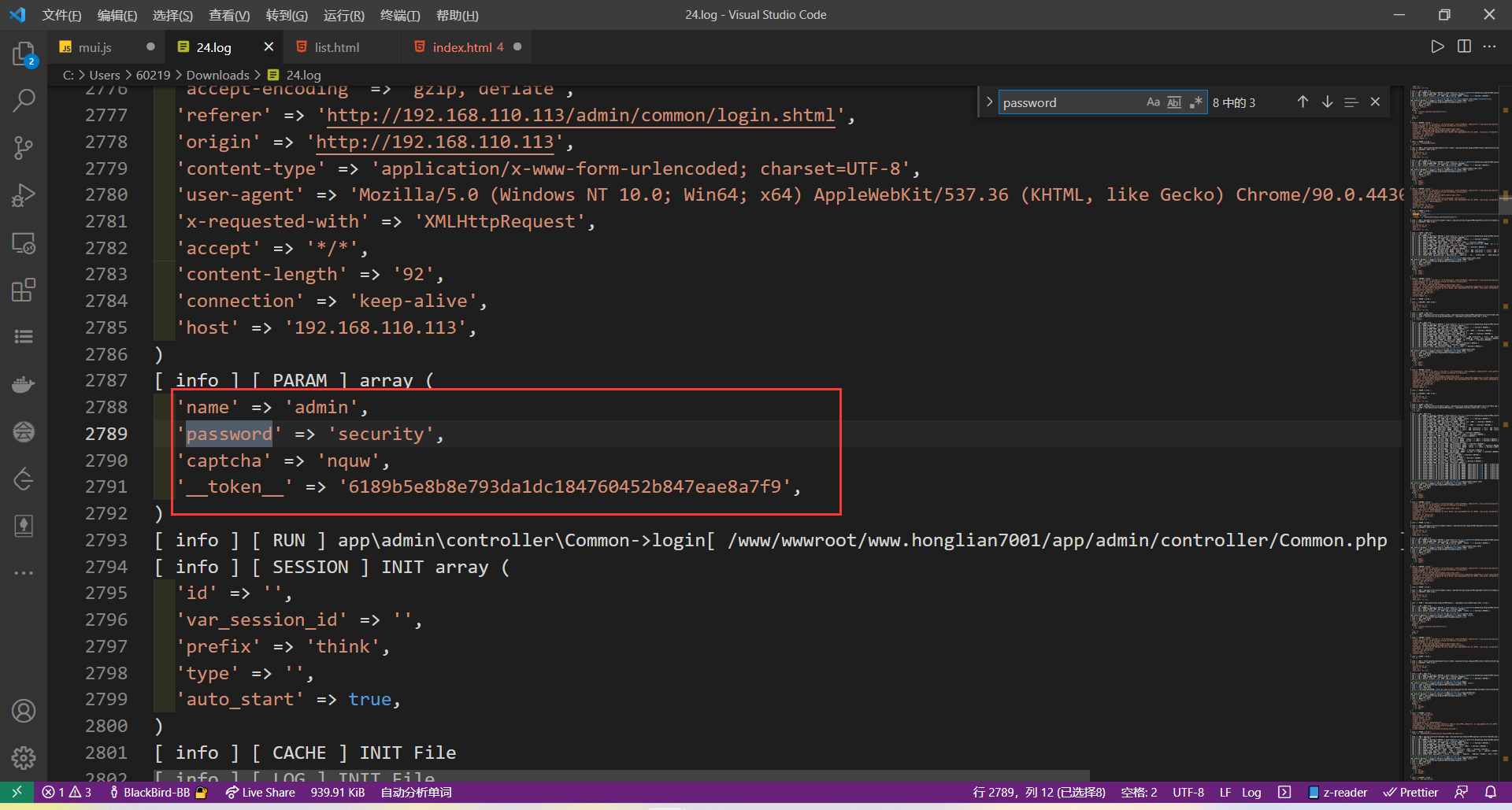The height and width of the screenshot is (810, 1512).
Task: Open the Source Control view
Action: 24,148
